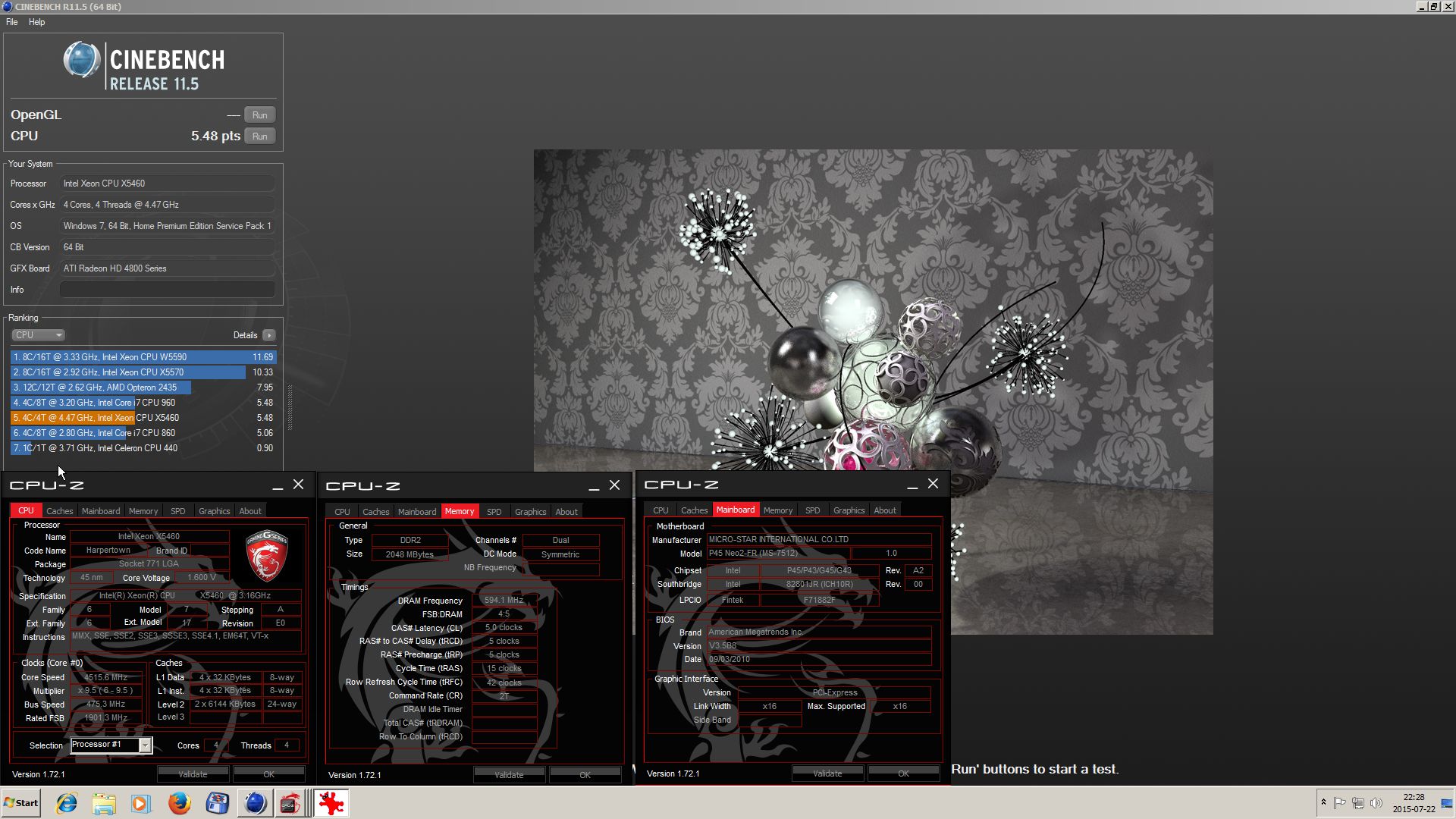Select ranking row AMD Opteron 2435
This screenshot has height=819, width=1456.
click(x=143, y=388)
